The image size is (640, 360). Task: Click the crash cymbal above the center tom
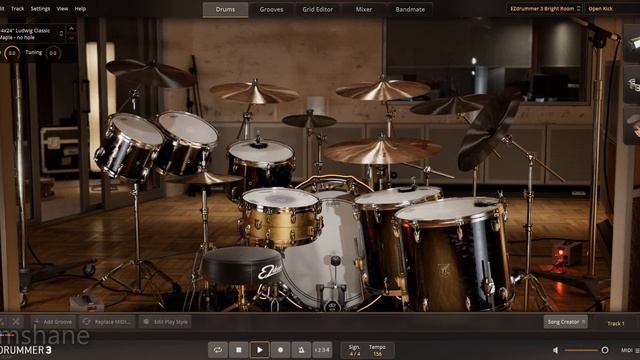254,93
